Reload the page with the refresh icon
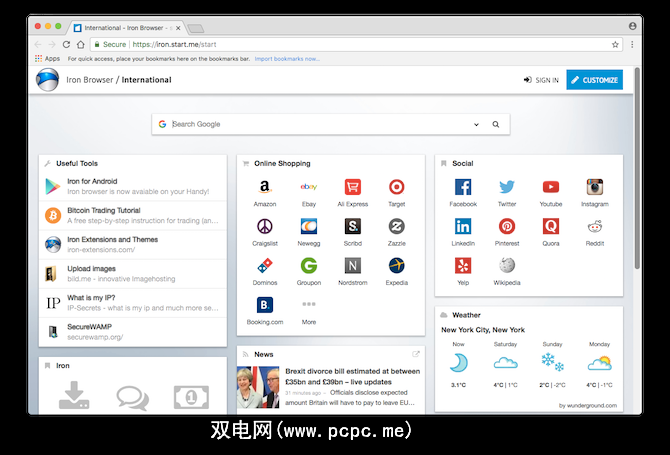The width and height of the screenshot is (670, 455). pyautogui.click(x=66, y=44)
